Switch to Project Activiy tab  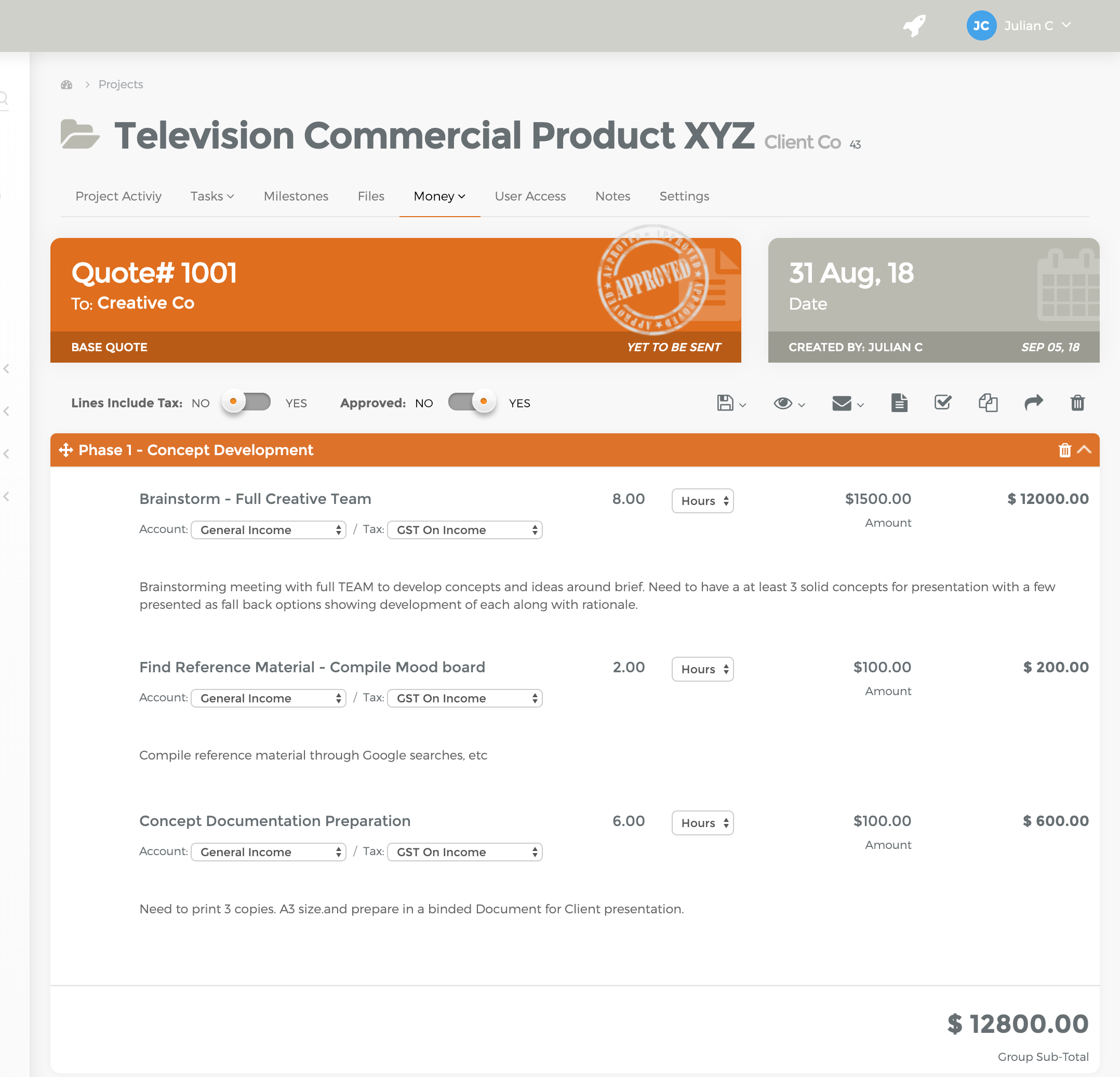click(x=118, y=196)
